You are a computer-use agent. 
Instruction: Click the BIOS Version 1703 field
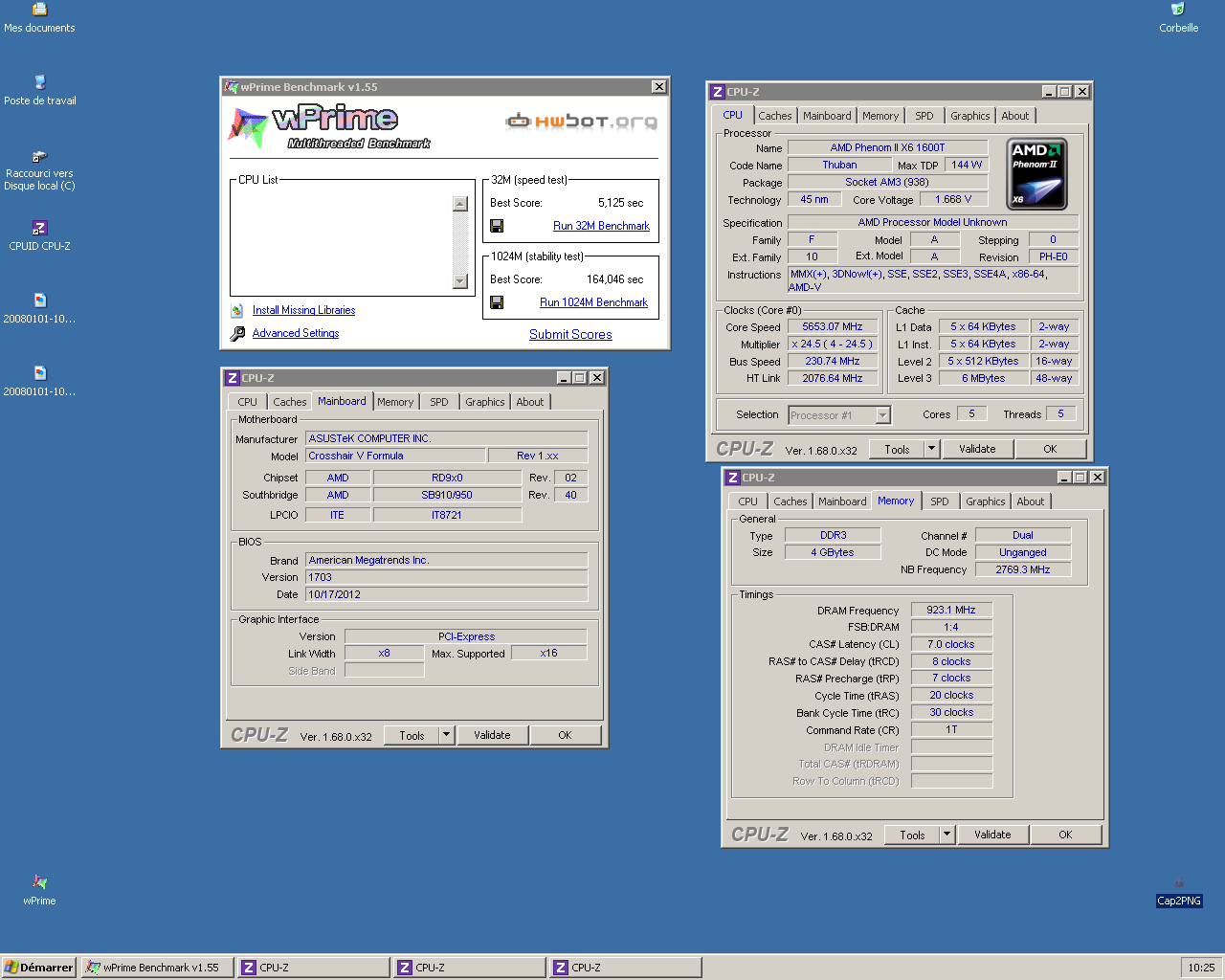click(x=447, y=578)
